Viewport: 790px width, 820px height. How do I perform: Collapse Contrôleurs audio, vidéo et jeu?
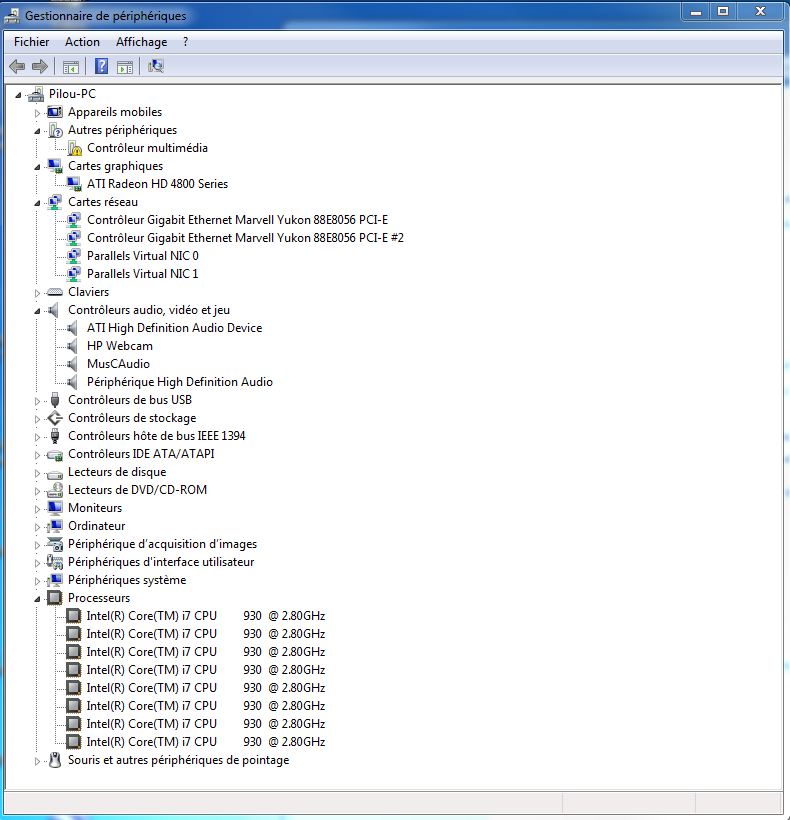click(37, 311)
